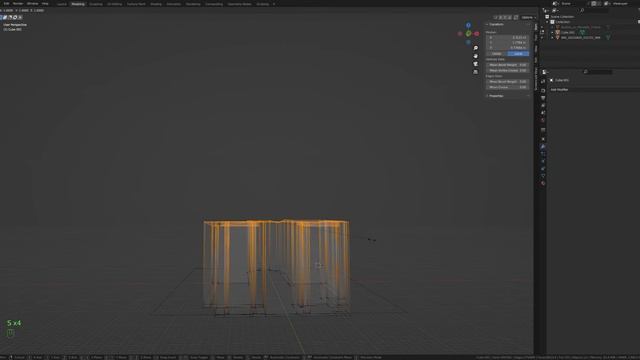Open the Particles properties tab
The height and width of the screenshot is (360, 640).
(x=543, y=154)
